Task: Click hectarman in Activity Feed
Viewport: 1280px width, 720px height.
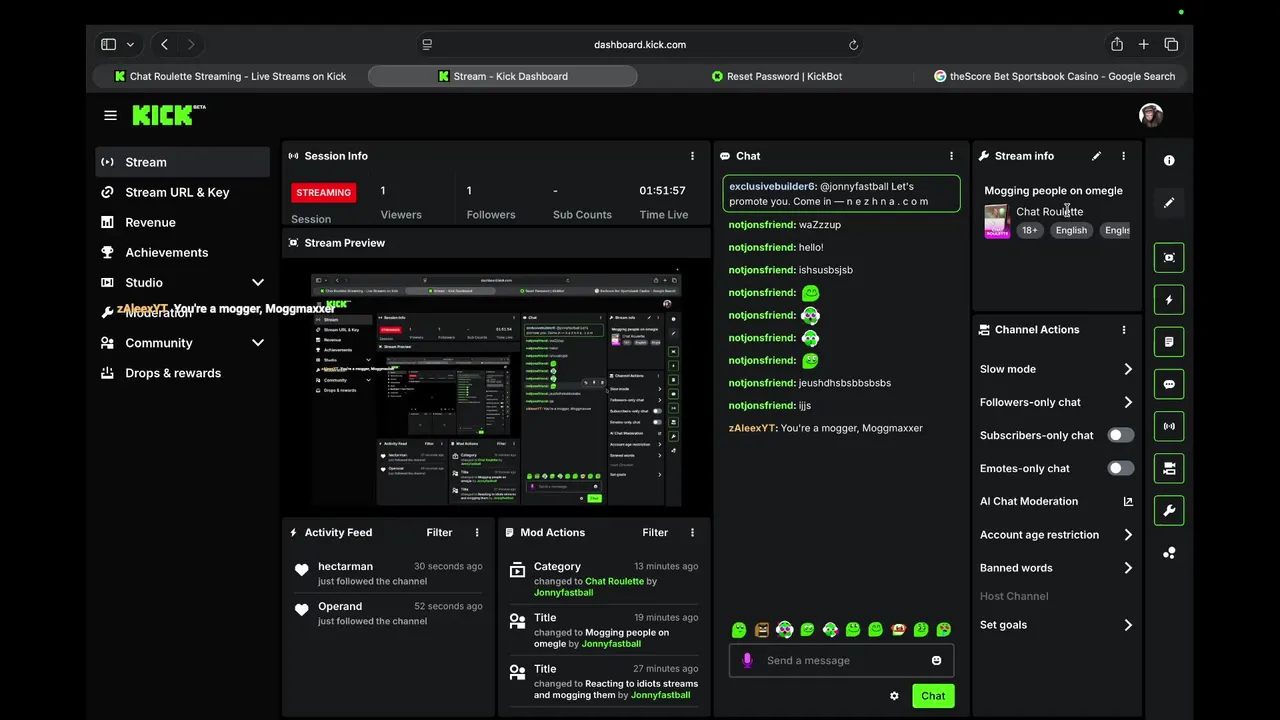Action: click(x=345, y=567)
